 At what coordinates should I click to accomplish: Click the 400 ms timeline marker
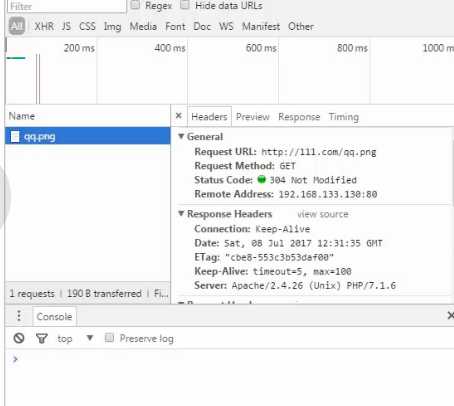pos(170,48)
